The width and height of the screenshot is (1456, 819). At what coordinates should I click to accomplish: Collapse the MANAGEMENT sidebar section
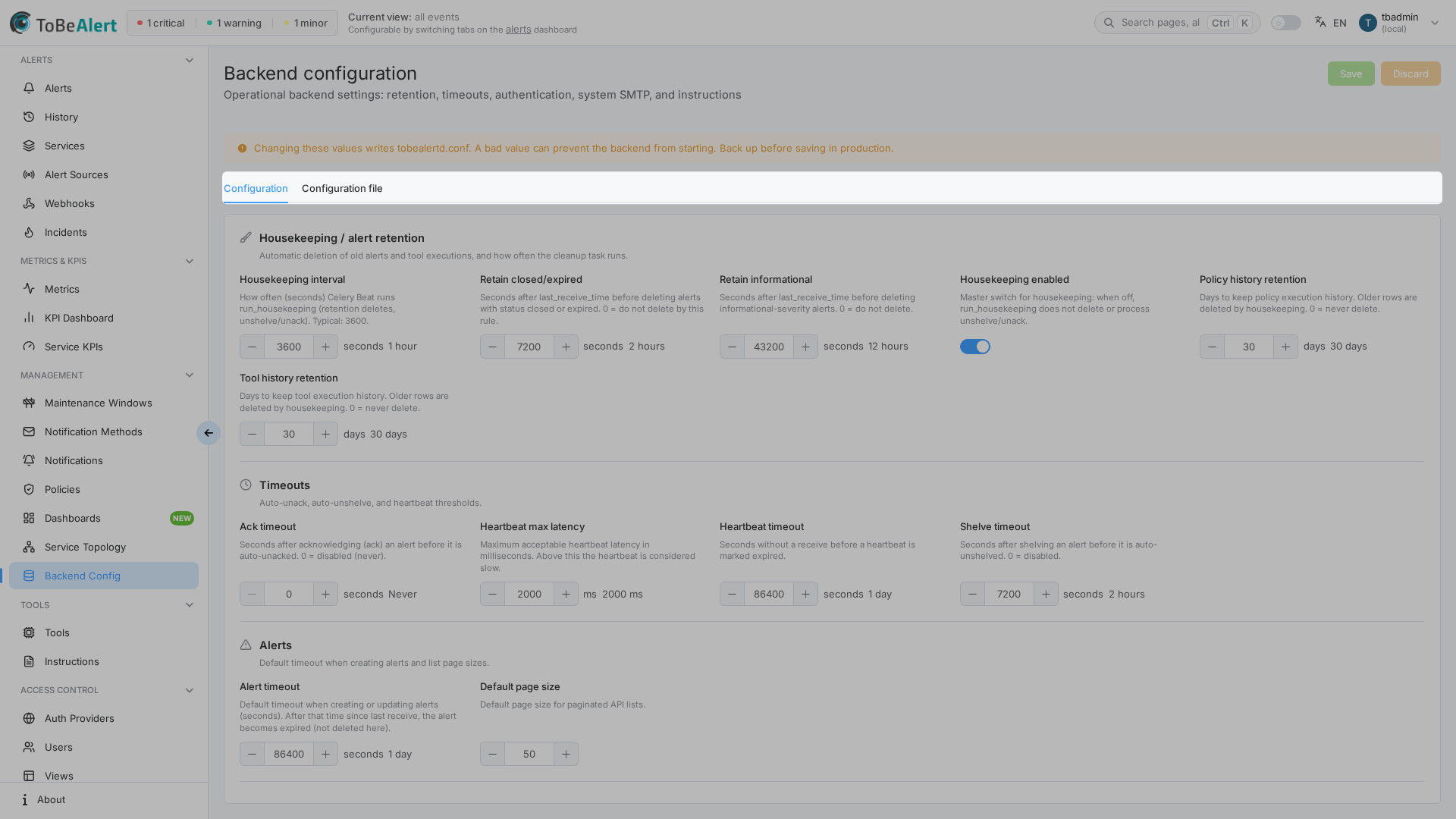coord(190,375)
